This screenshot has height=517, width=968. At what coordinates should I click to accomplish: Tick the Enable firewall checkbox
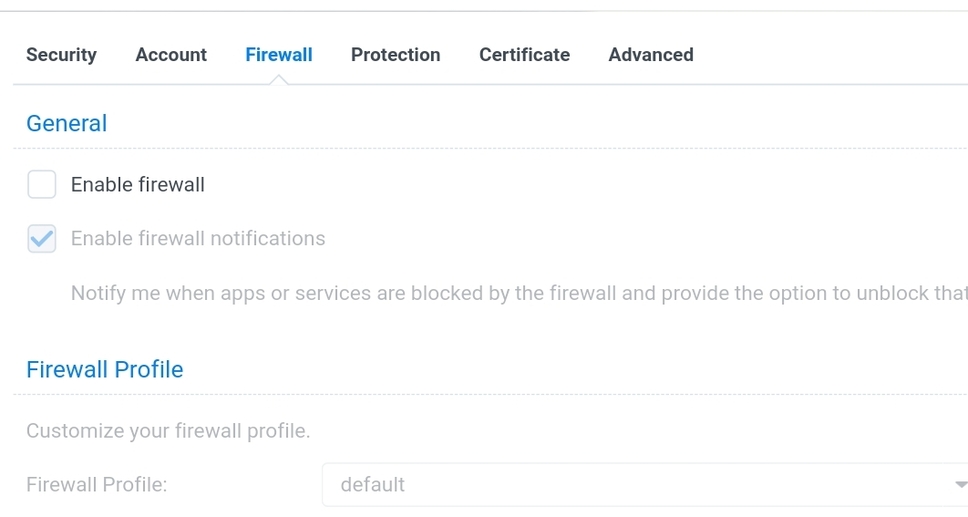point(42,185)
